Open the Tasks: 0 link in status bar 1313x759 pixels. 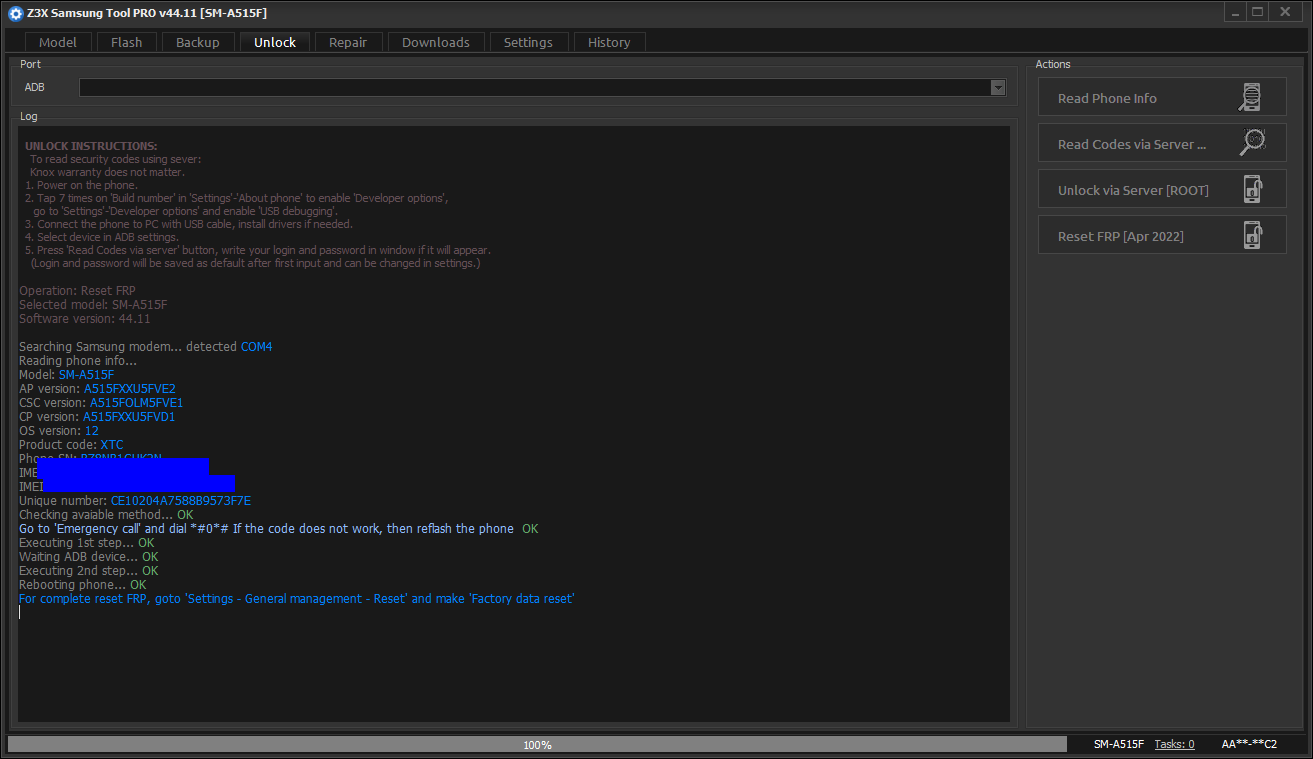[1174, 744]
